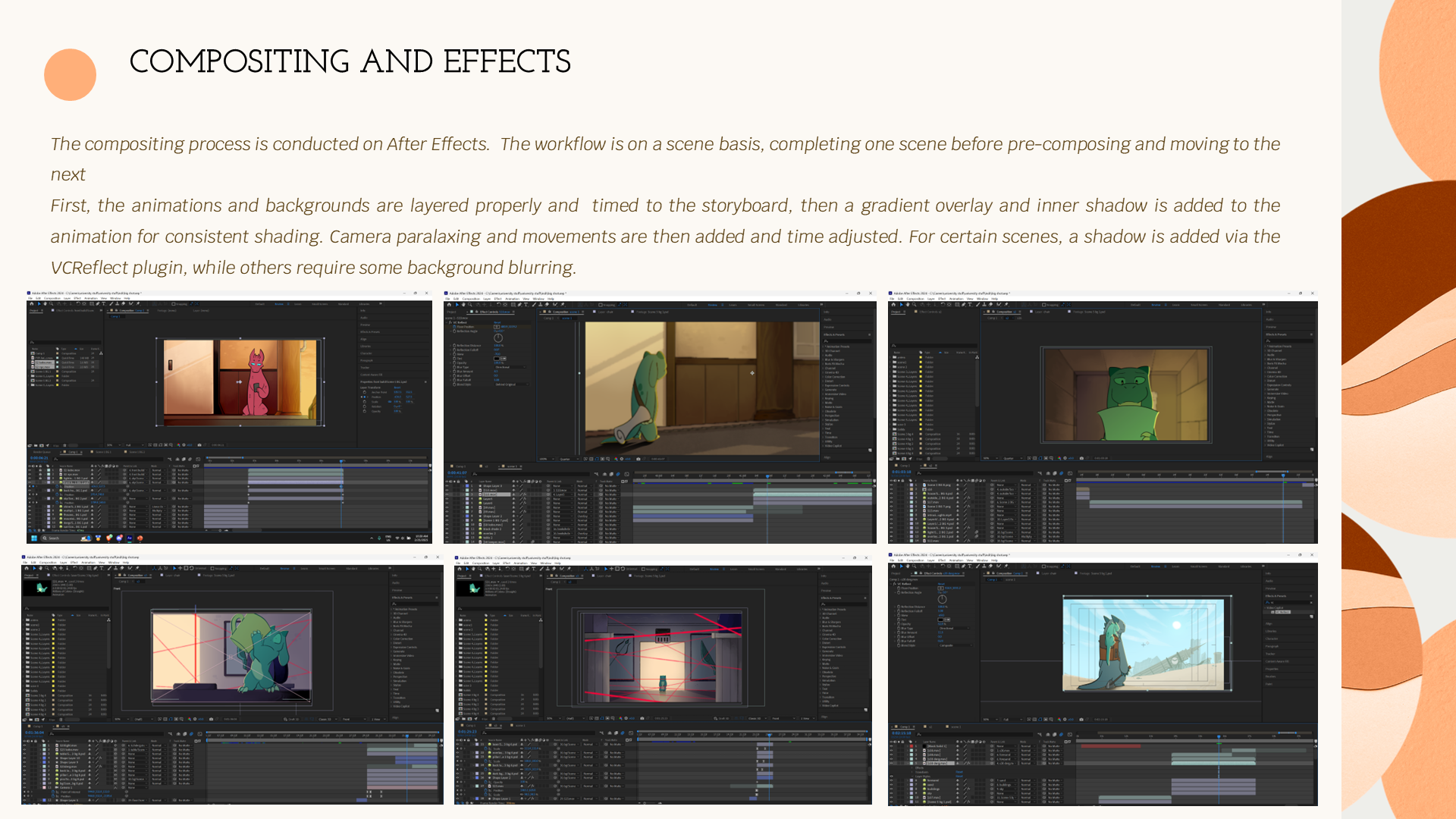Open Blur Type Directional dropdown in walking creature window
Image resolution: width=1456 pixels, height=819 pixels.
(x=510, y=367)
